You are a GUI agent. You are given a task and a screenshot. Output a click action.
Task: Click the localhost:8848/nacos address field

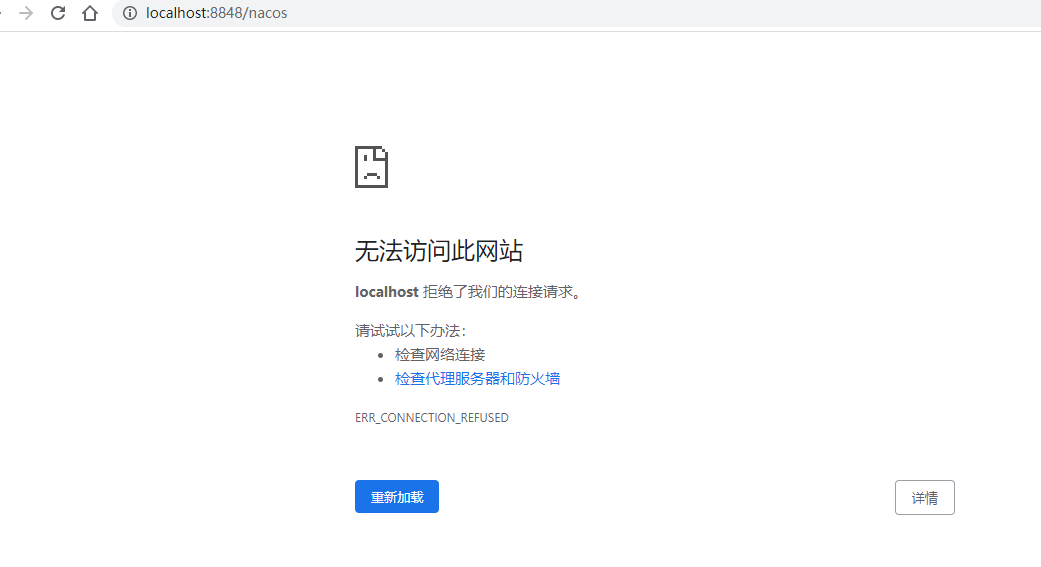point(576,13)
